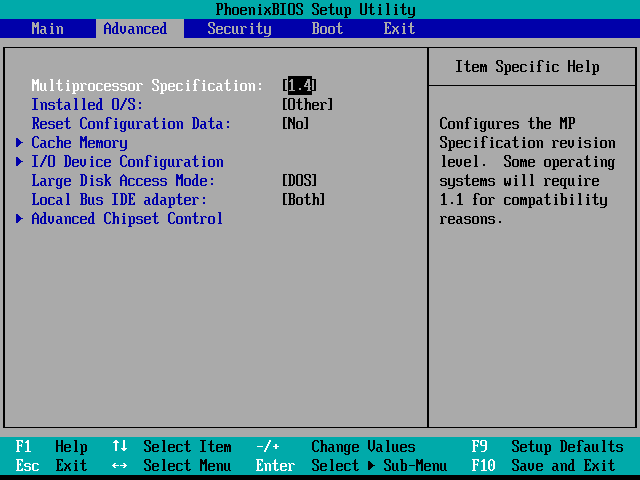Screen dimensions: 640x480
Task: Select the Multiprocessor Specification 1.4 value
Action: [300, 85]
